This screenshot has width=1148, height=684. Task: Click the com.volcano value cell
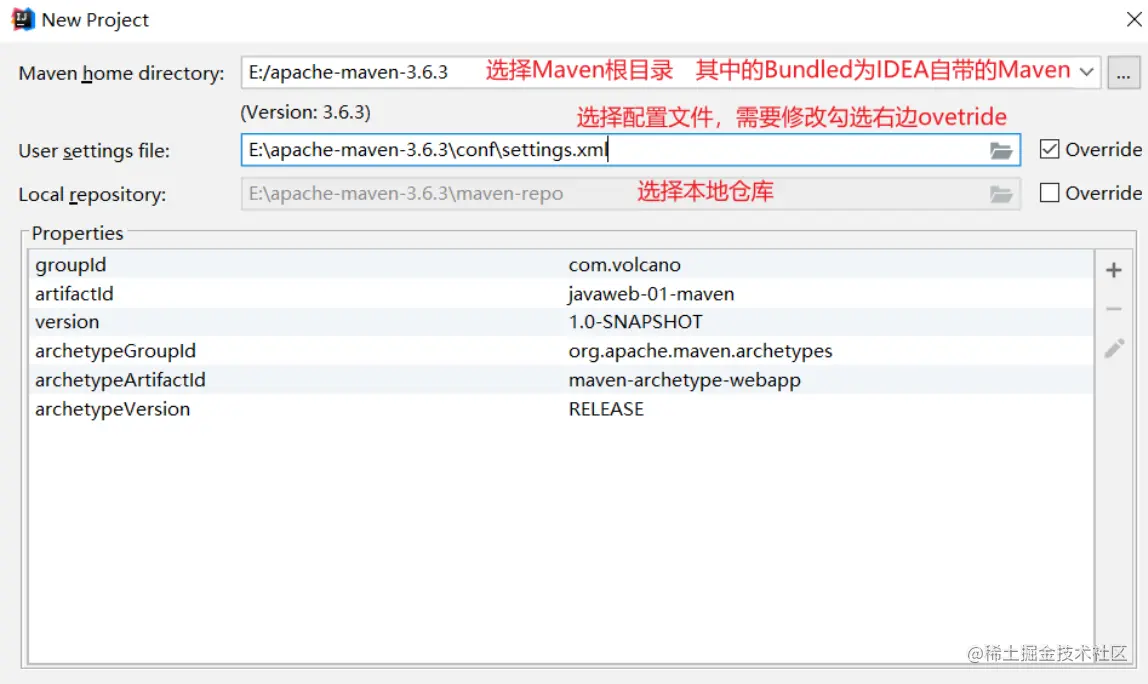[x=625, y=264]
